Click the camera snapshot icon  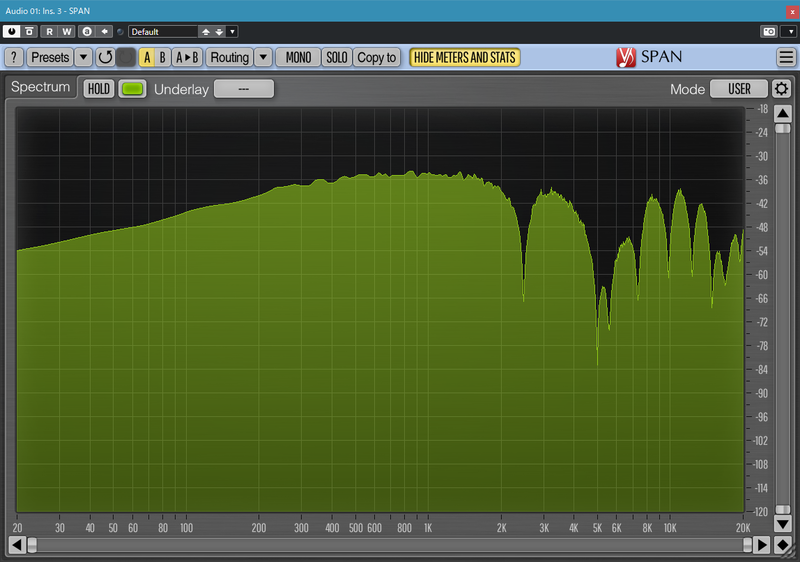click(769, 32)
